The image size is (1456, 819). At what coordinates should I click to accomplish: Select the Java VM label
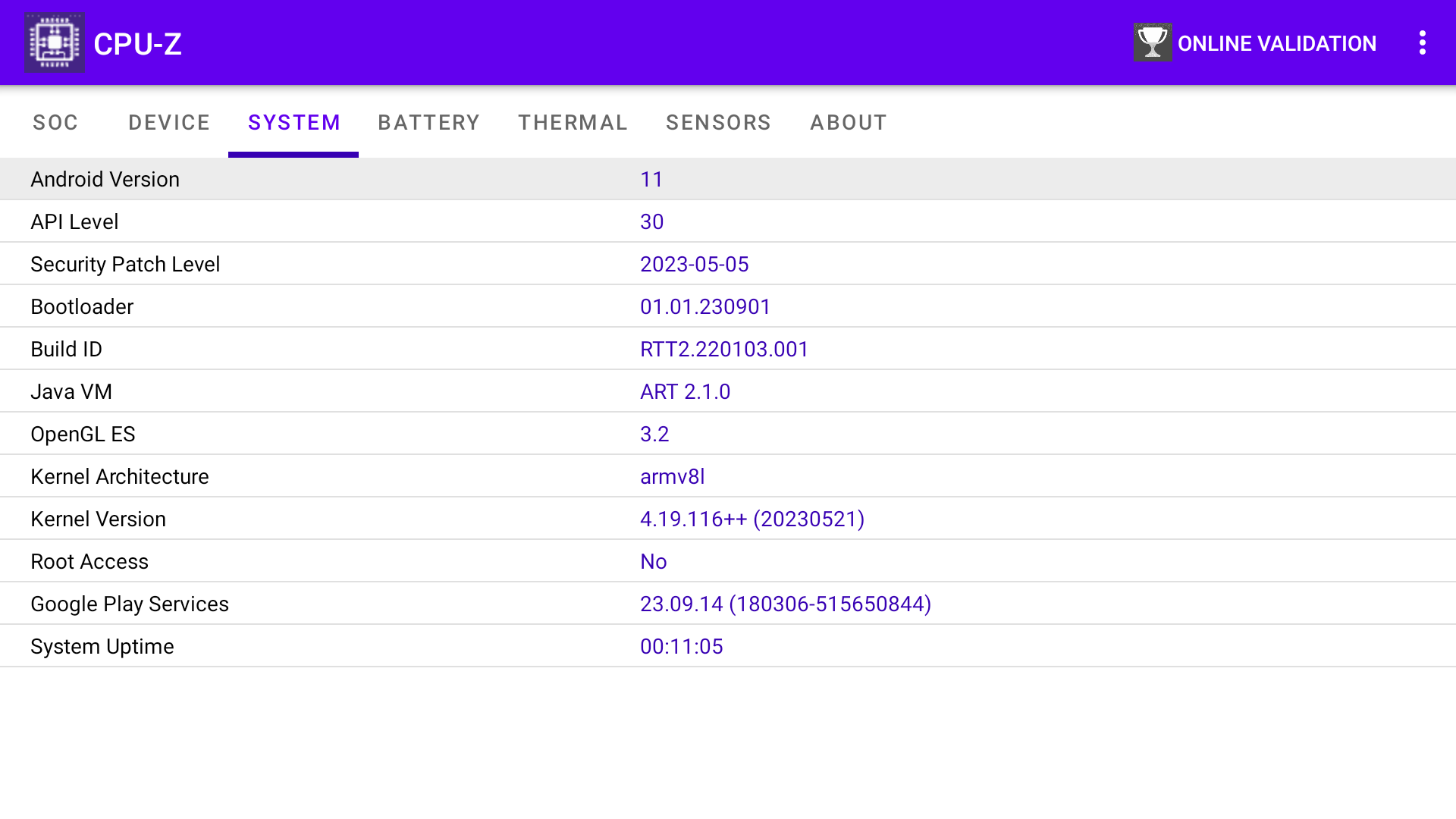click(71, 391)
